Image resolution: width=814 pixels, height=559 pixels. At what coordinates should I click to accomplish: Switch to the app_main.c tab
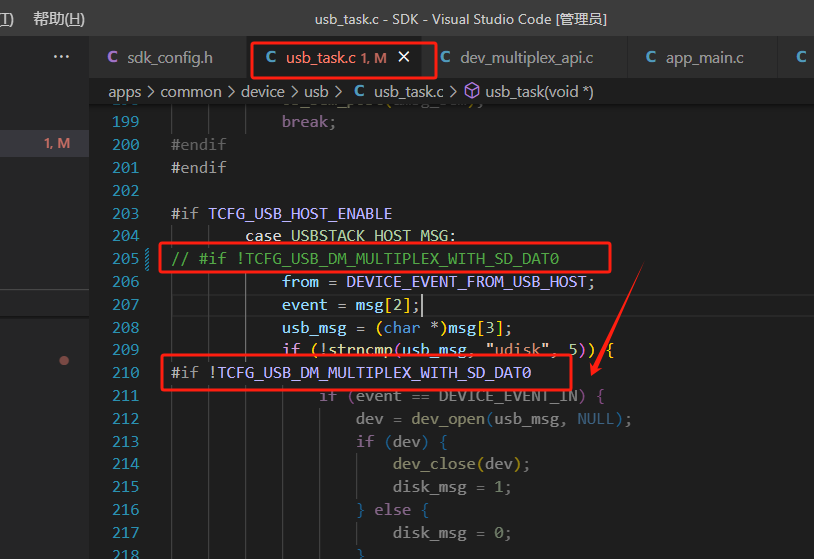[x=704, y=58]
